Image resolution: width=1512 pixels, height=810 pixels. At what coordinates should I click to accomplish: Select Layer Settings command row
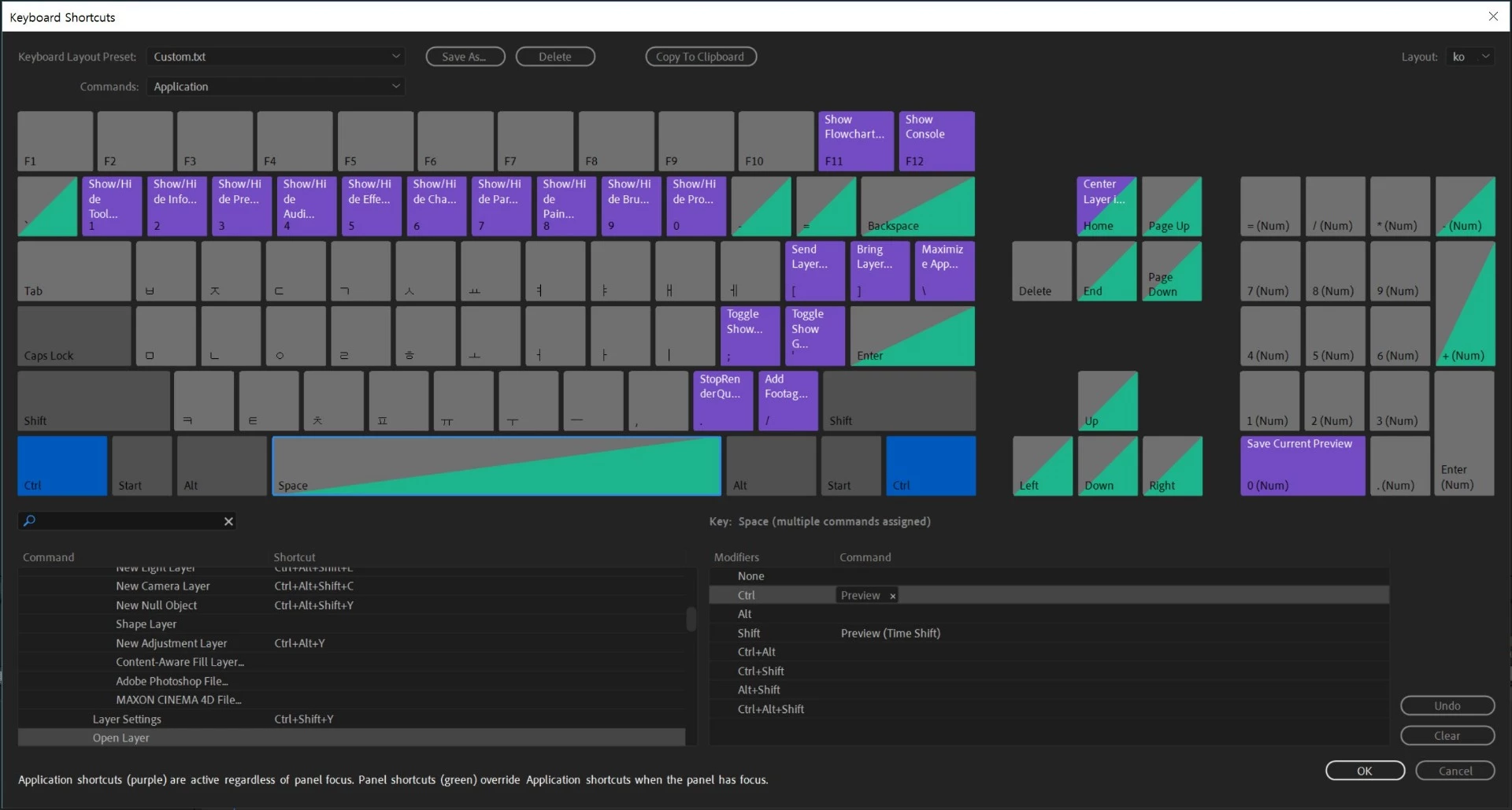[x=351, y=719]
